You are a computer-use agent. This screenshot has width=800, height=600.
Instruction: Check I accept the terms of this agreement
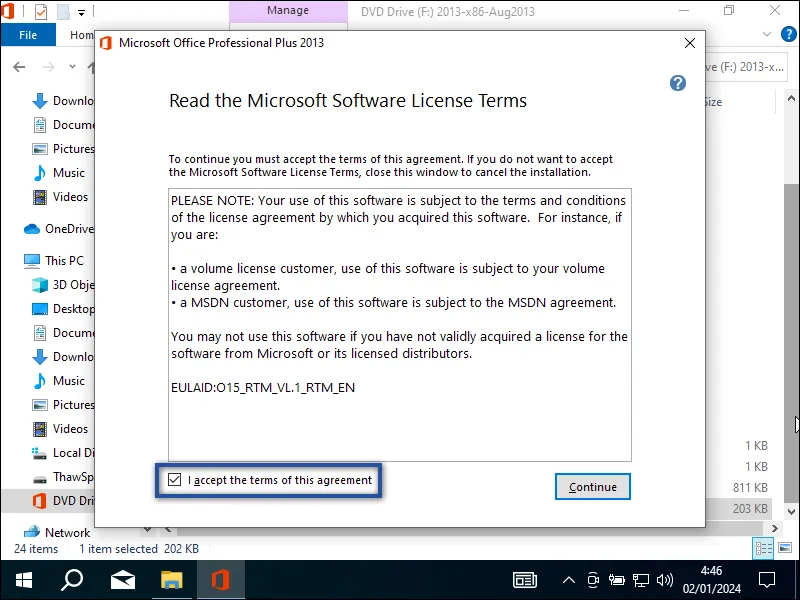[174, 480]
